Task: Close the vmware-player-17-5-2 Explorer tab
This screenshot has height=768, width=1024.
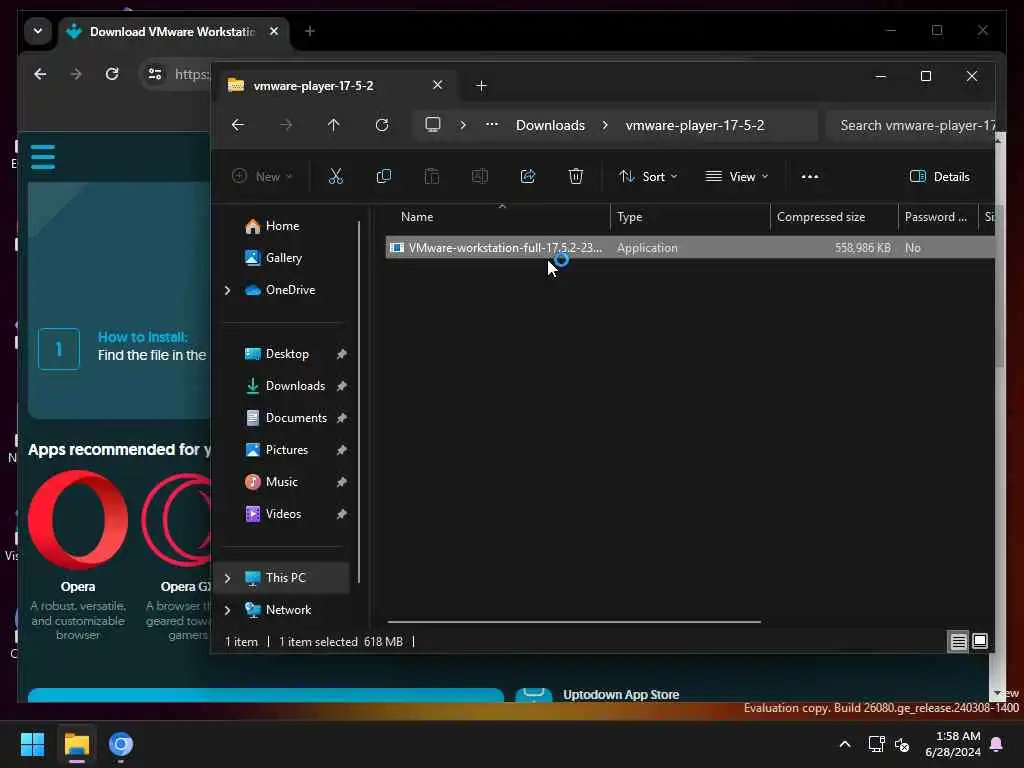Action: pyautogui.click(x=438, y=85)
